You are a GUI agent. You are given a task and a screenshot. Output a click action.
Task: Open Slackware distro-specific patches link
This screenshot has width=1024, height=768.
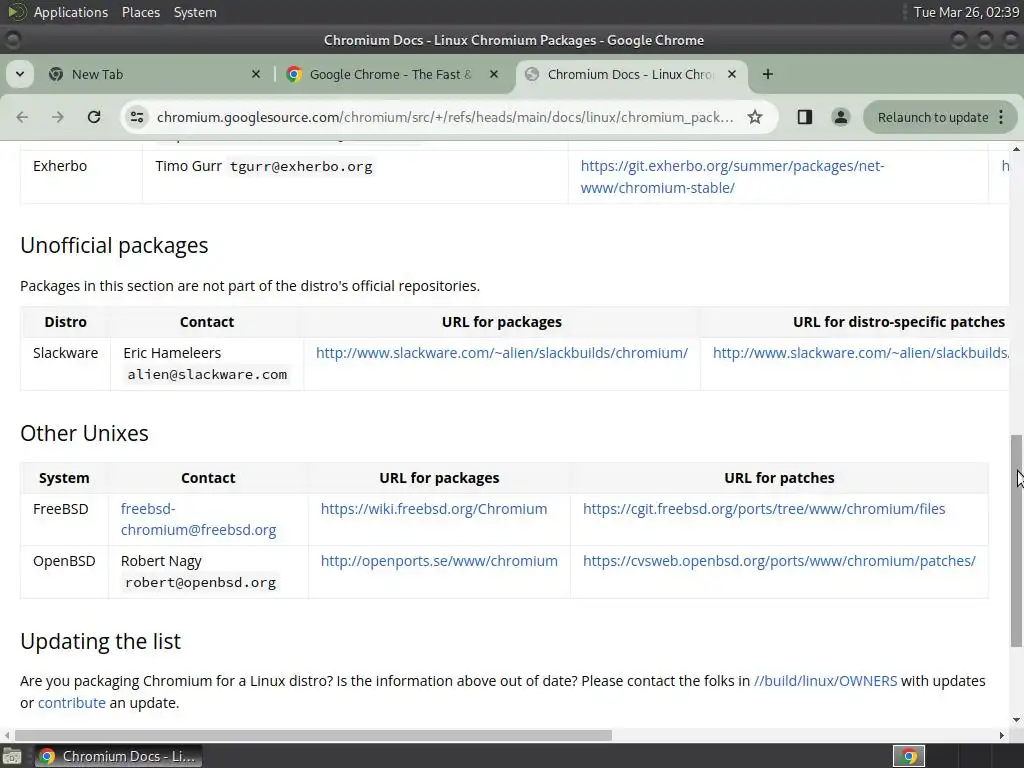(861, 353)
